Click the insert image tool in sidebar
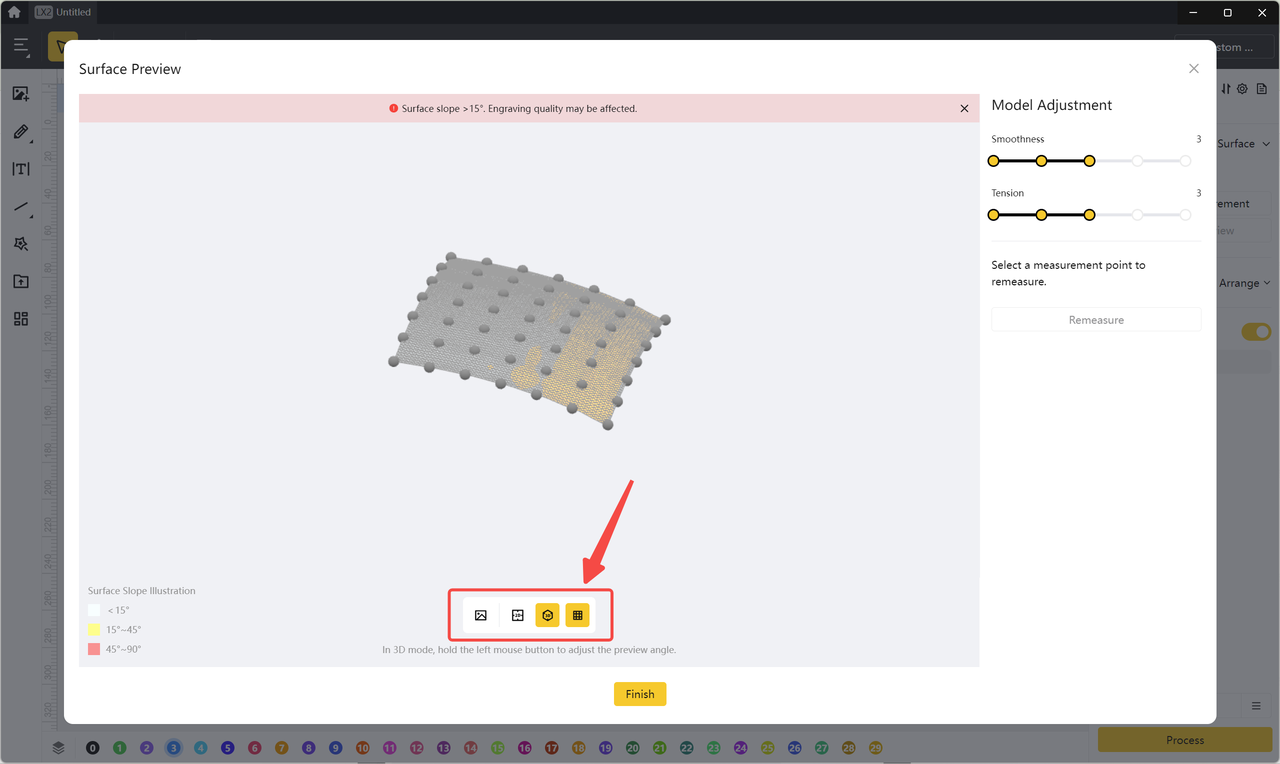 pyautogui.click(x=20, y=94)
